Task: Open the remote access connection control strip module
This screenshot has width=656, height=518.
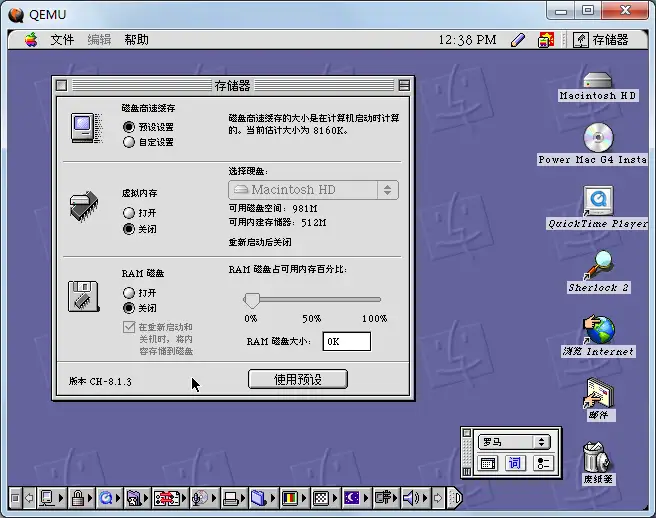Action: point(167,498)
